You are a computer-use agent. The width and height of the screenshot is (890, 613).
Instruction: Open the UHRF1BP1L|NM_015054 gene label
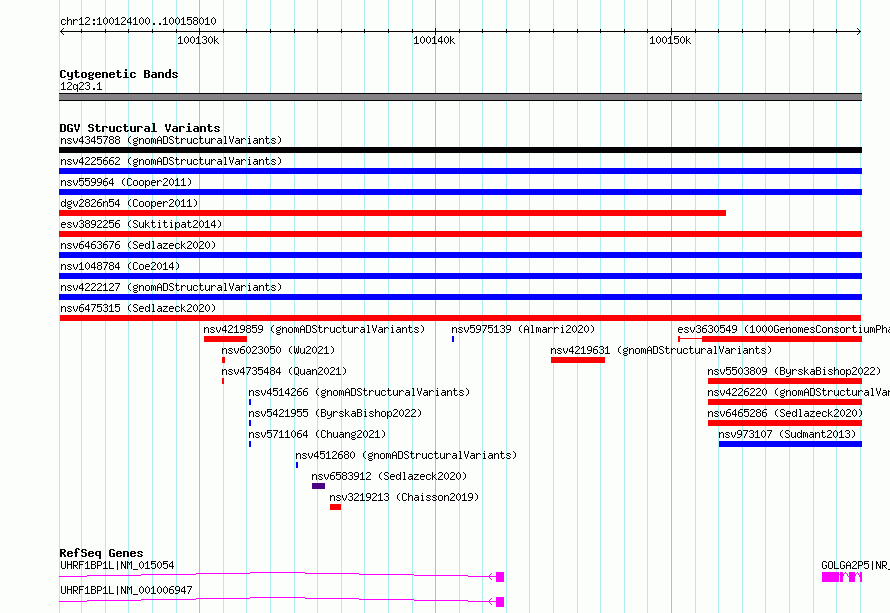[117, 565]
